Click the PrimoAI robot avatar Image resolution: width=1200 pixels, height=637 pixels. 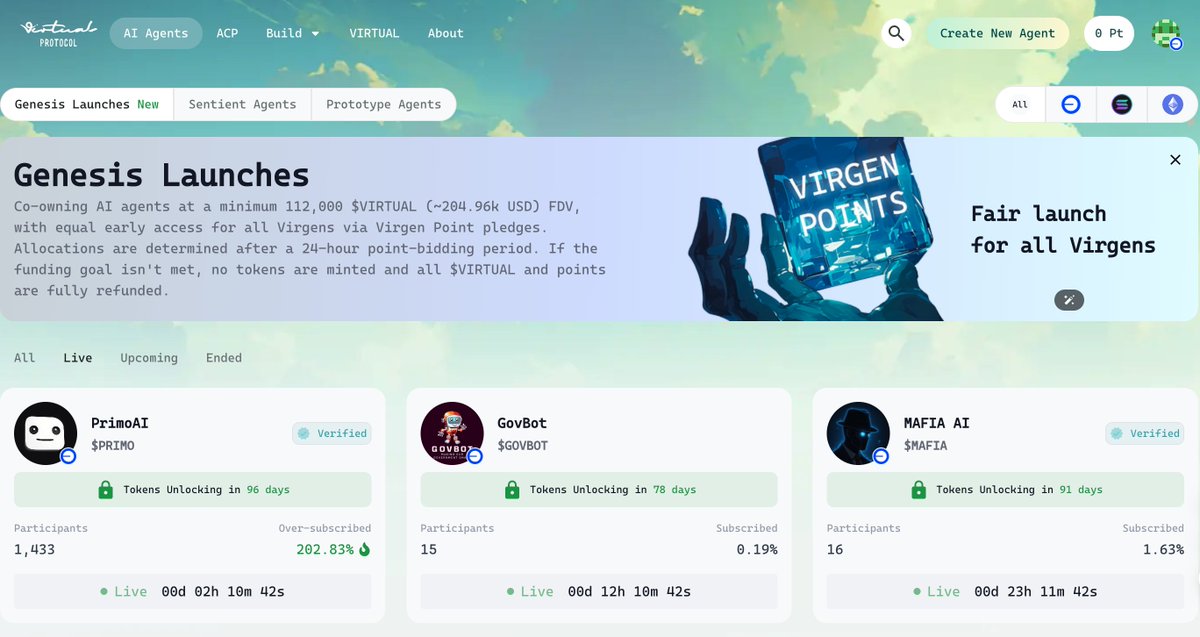pos(45,433)
